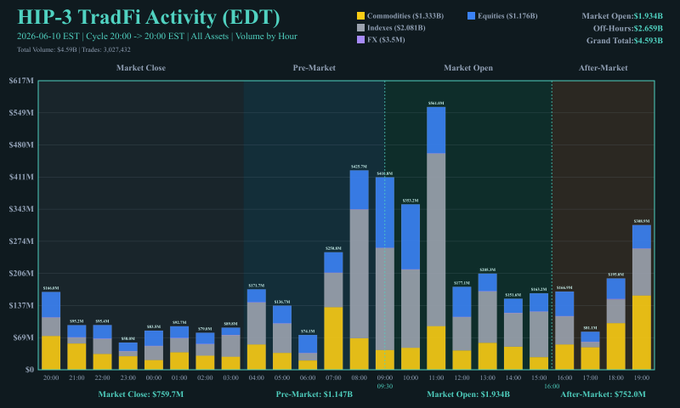The image size is (680, 408).
Task: Click the 'After-Market: $752.0M' footer total
Action: pyautogui.click(x=603, y=395)
